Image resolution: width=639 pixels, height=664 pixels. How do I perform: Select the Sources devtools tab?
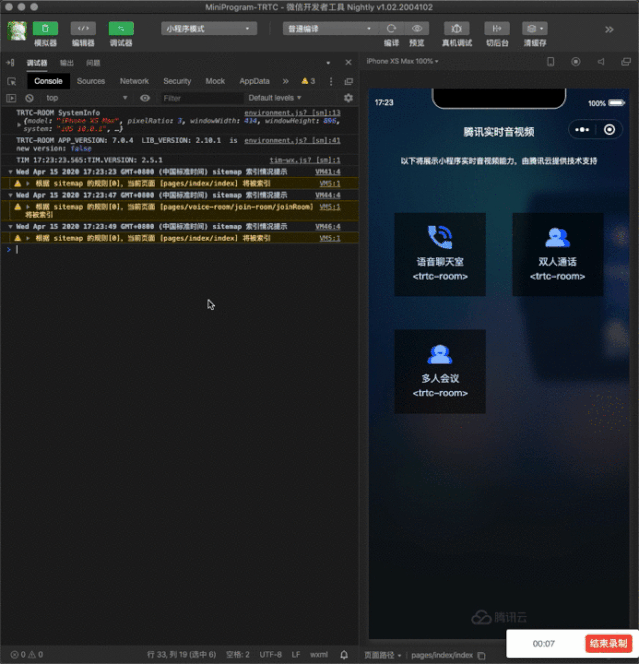coord(91,81)
